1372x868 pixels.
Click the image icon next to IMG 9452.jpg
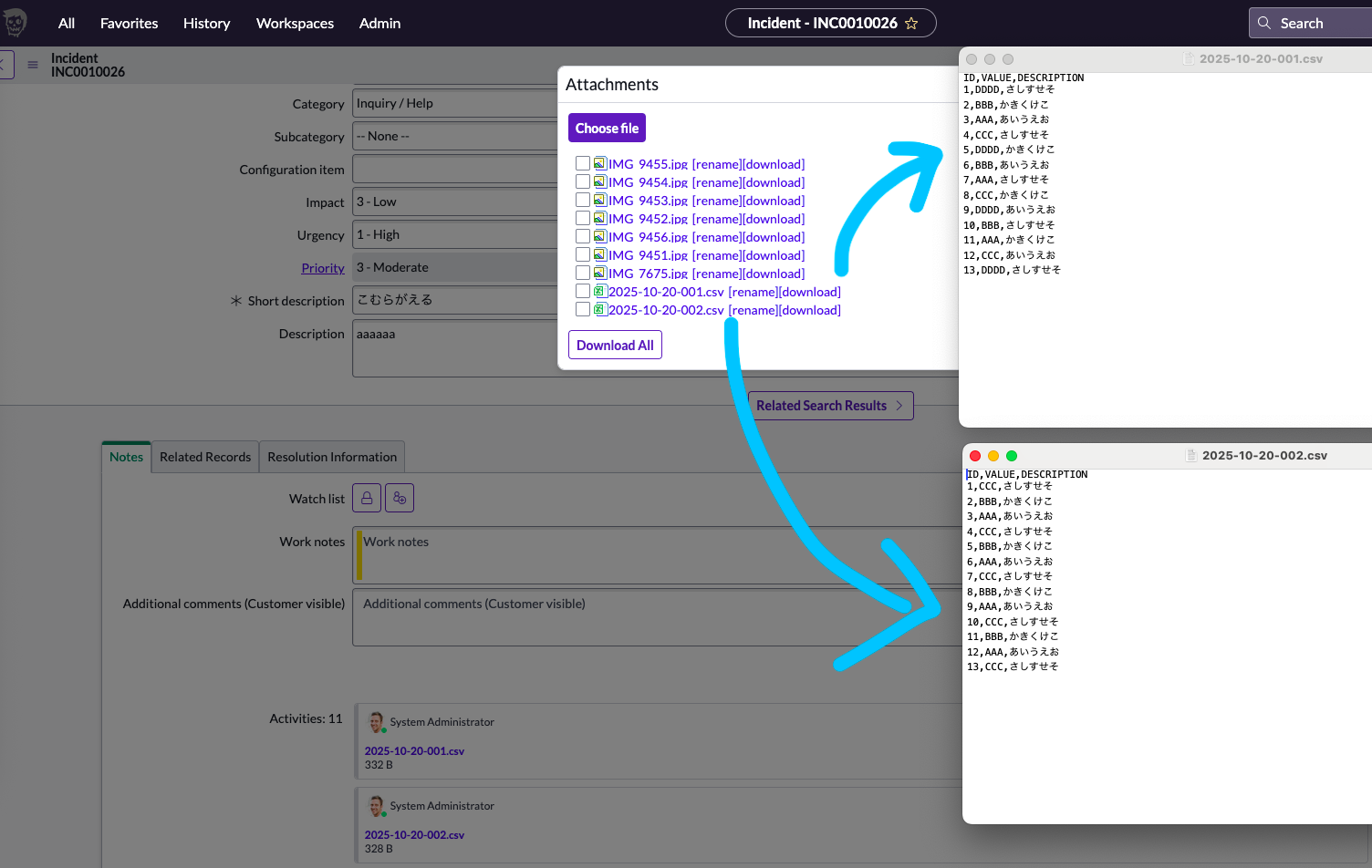pos(600,218)
